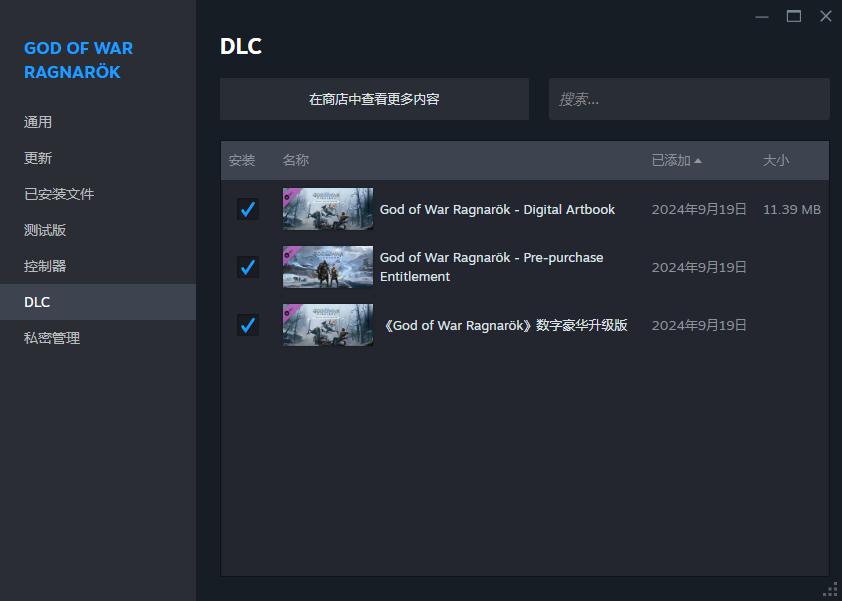Toggle install checkbox for 数字豪华升级版
The image size is (842, 601).
point(248,325)
